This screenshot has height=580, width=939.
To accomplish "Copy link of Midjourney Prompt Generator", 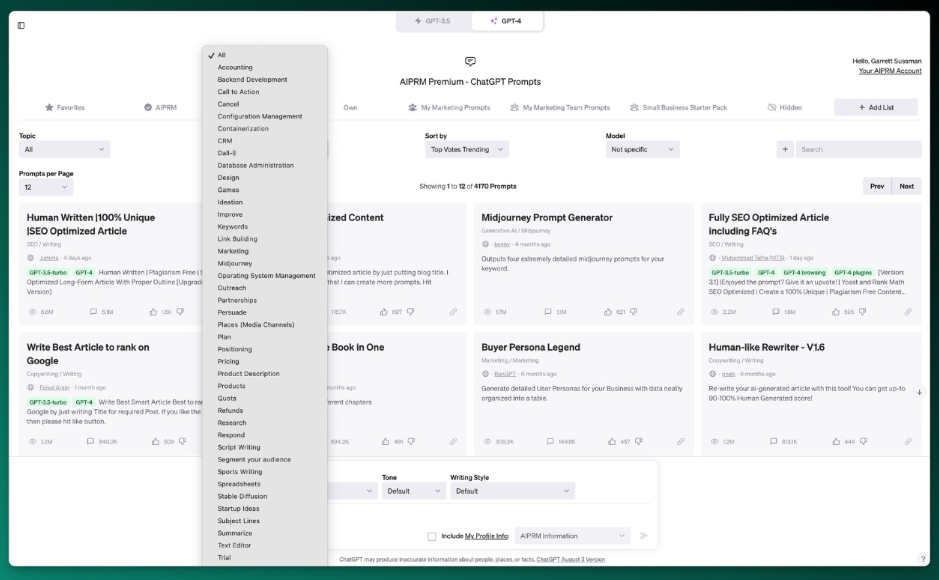I will tap(681, 312).
